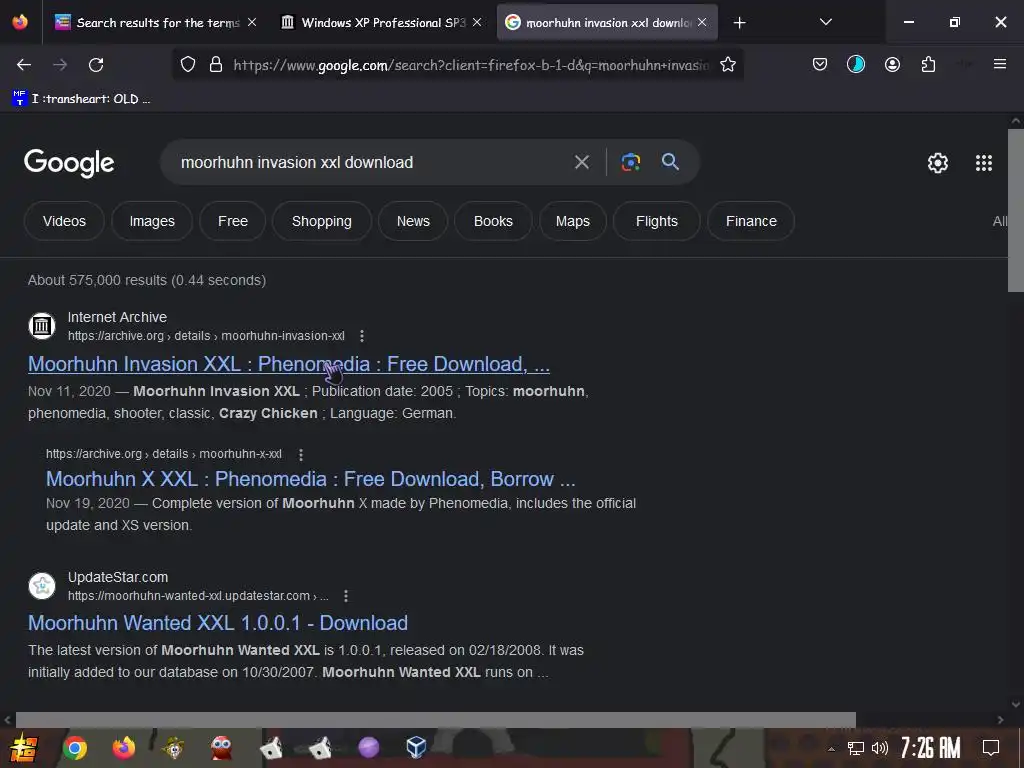Filter results by News
The image size is (1024, 768).
coord(413,221)
